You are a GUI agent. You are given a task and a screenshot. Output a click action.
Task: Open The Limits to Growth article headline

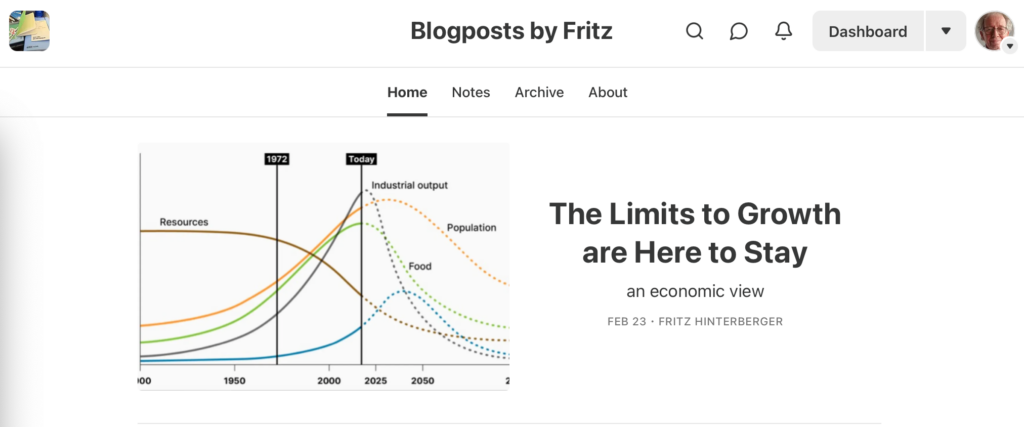695,233
